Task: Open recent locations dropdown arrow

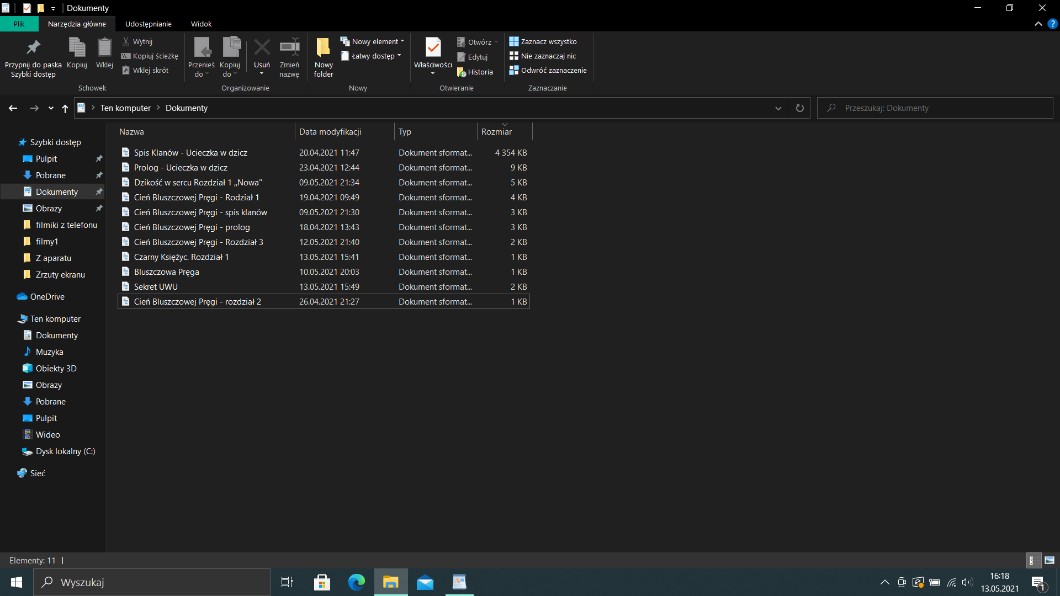Action: [x=50, y=108]
